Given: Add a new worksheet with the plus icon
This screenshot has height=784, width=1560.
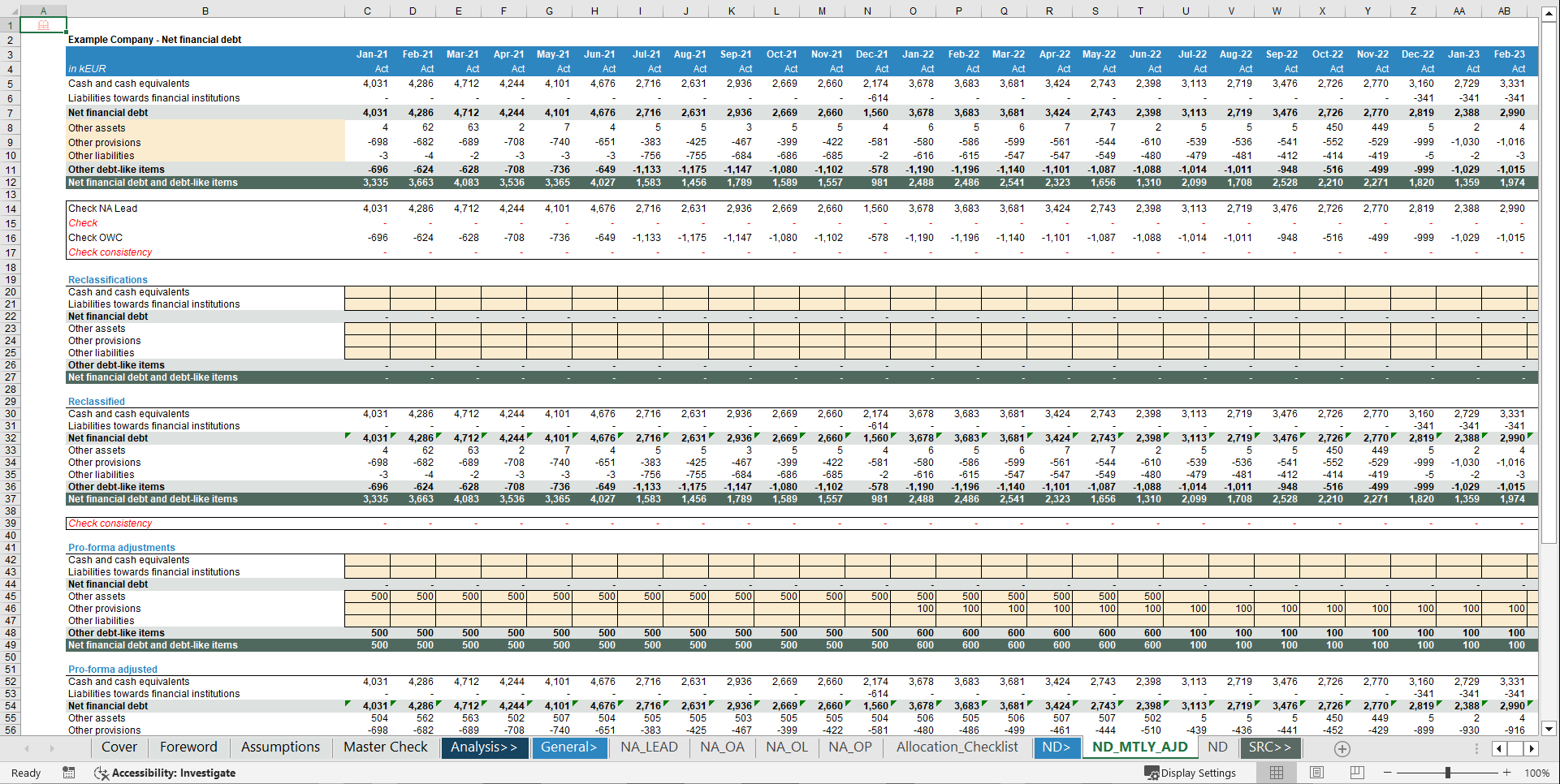Looking at the screenshot, I should tap(1342, 748).
